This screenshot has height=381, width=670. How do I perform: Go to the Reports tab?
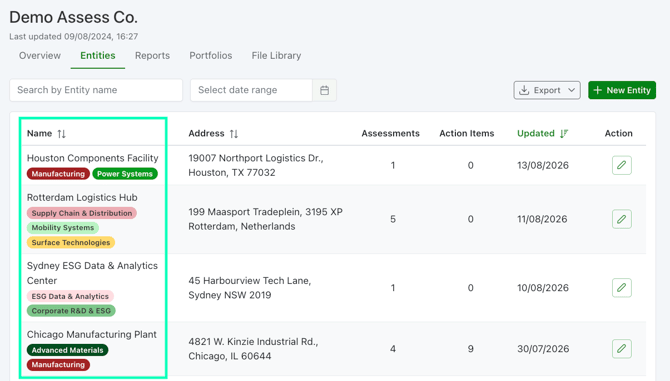pyautogui.click(x=152, y=56)
